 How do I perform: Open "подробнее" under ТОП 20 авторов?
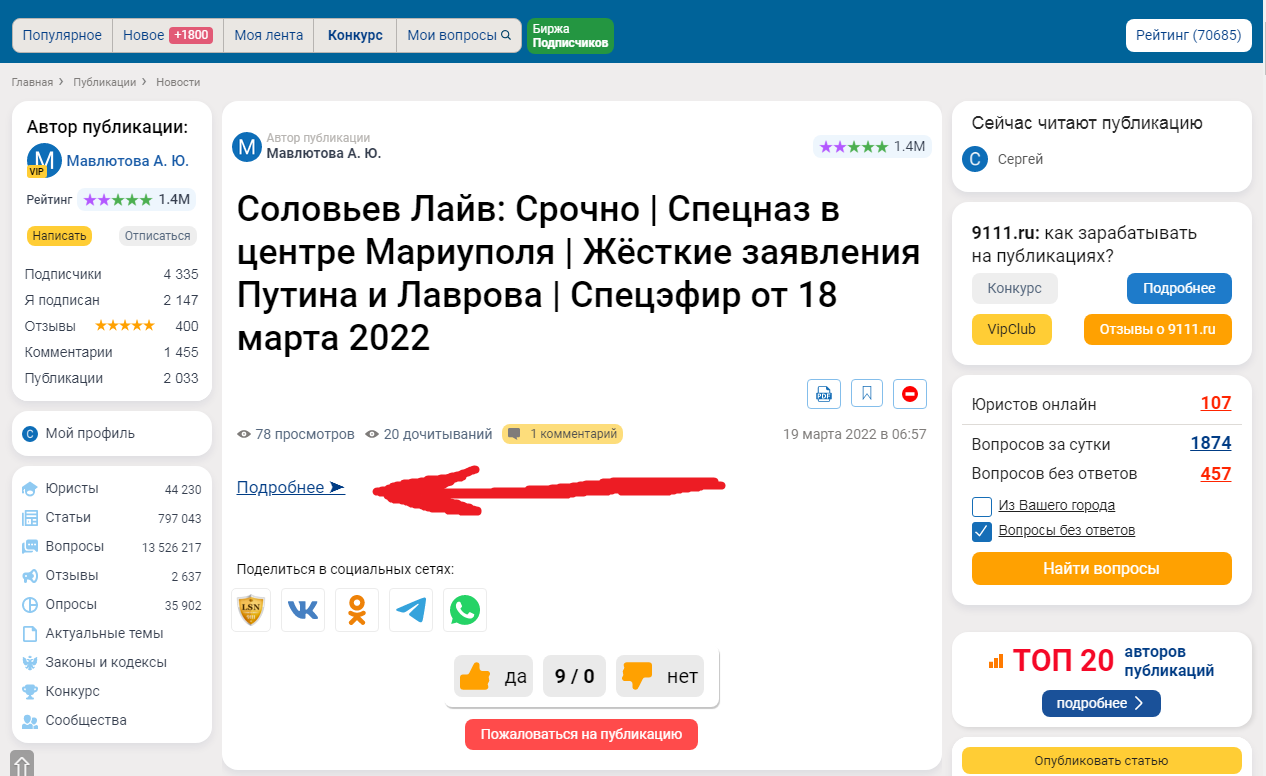pyautogui.click(x=1101, y=703)
